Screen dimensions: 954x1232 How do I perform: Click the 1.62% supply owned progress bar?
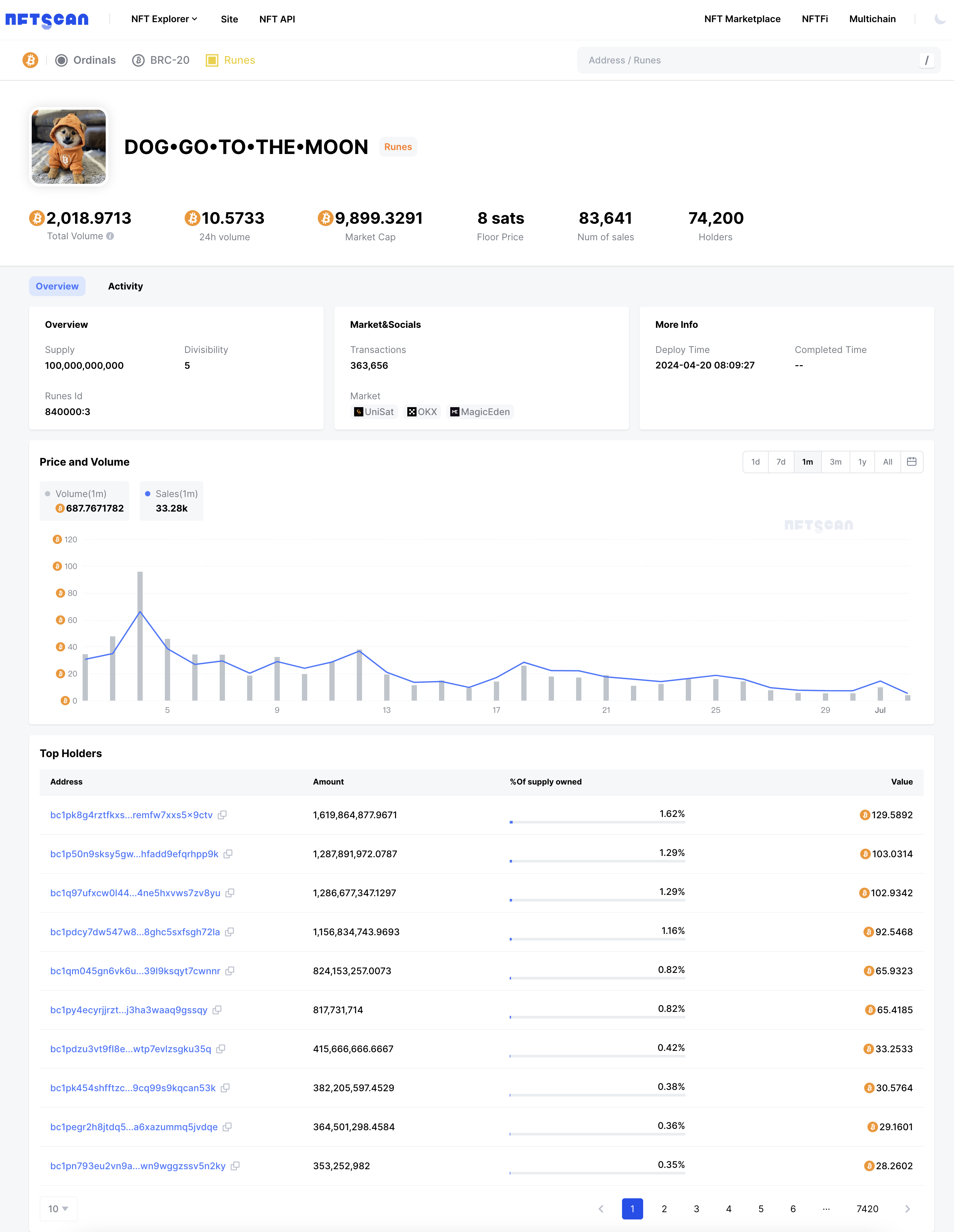point(597,823)
